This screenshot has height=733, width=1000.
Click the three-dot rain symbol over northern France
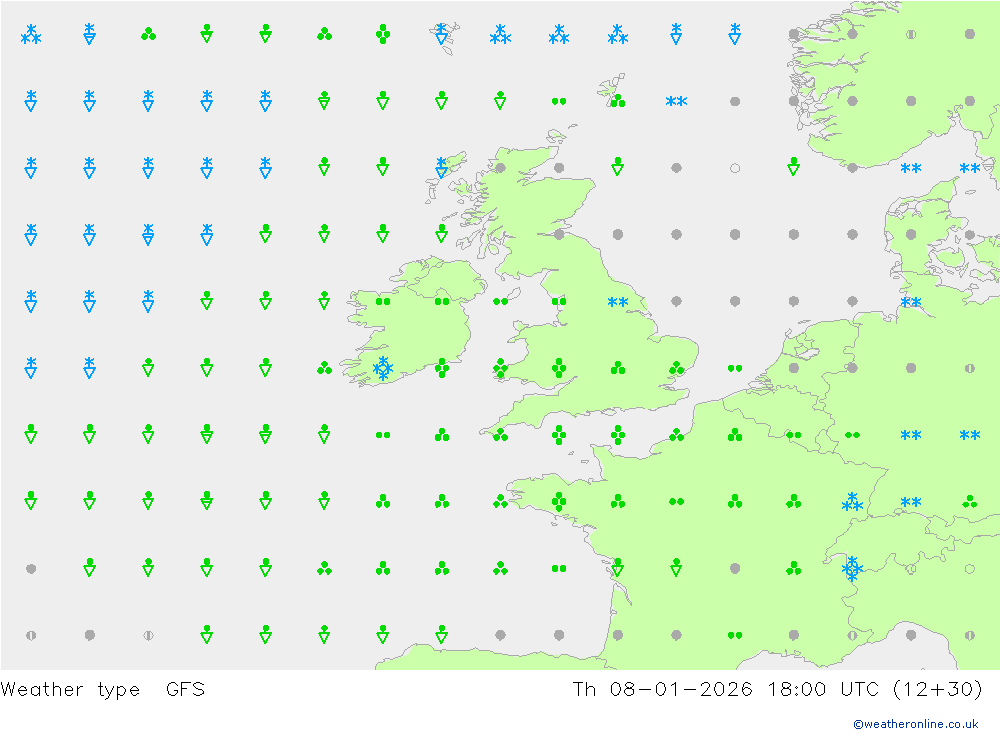click(735, 435)
